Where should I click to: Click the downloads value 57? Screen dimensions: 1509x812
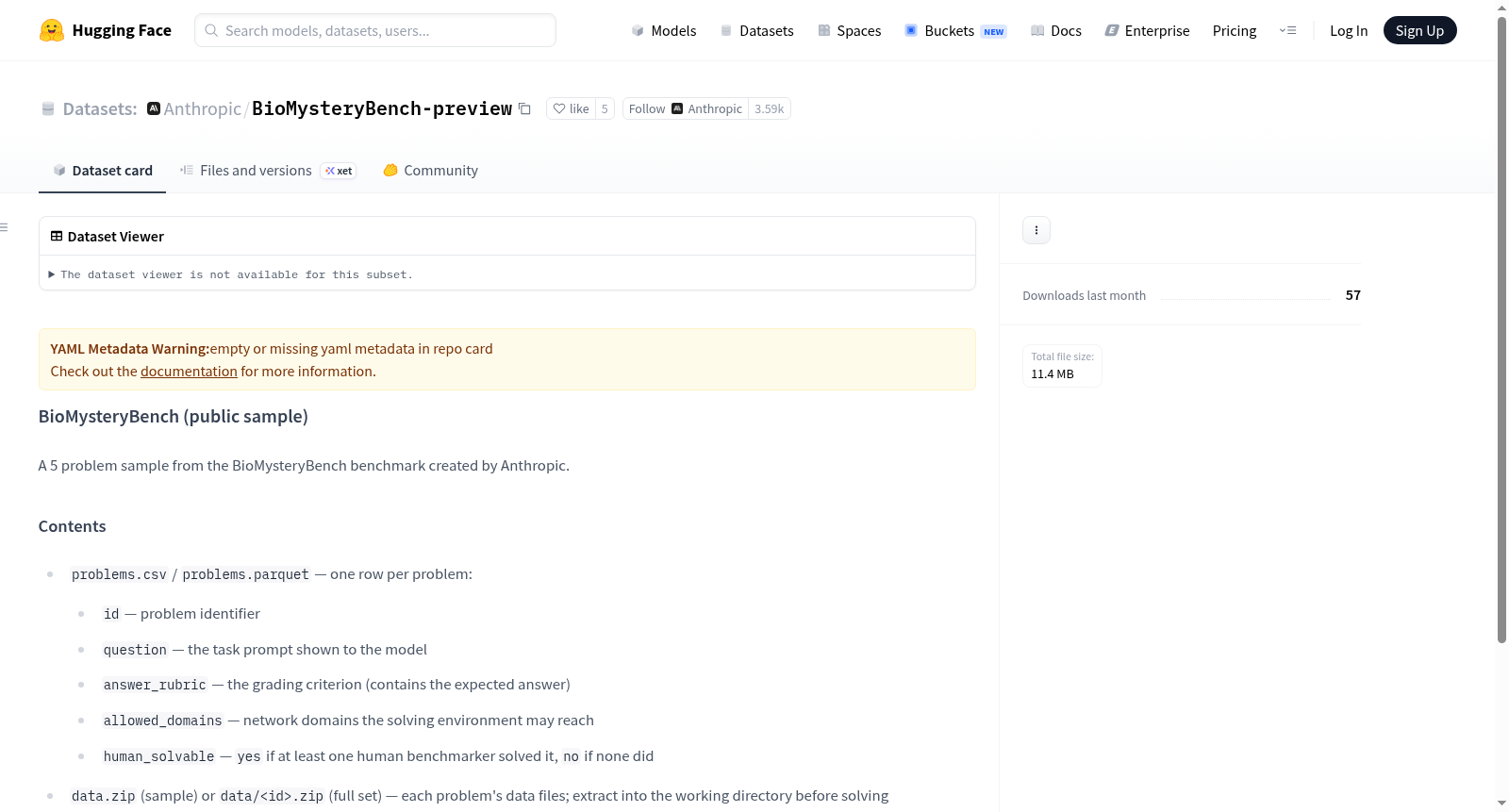coord(1353,295)
